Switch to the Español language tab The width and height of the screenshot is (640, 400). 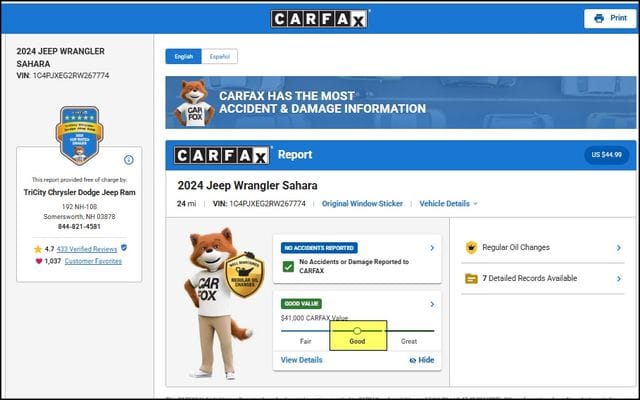point(220,57)
